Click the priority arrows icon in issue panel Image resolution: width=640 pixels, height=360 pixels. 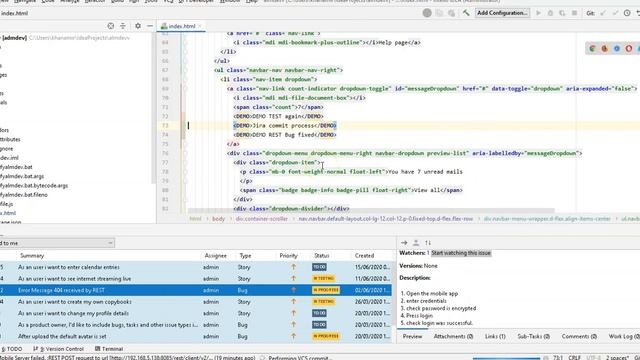click(x=428, y=243)
